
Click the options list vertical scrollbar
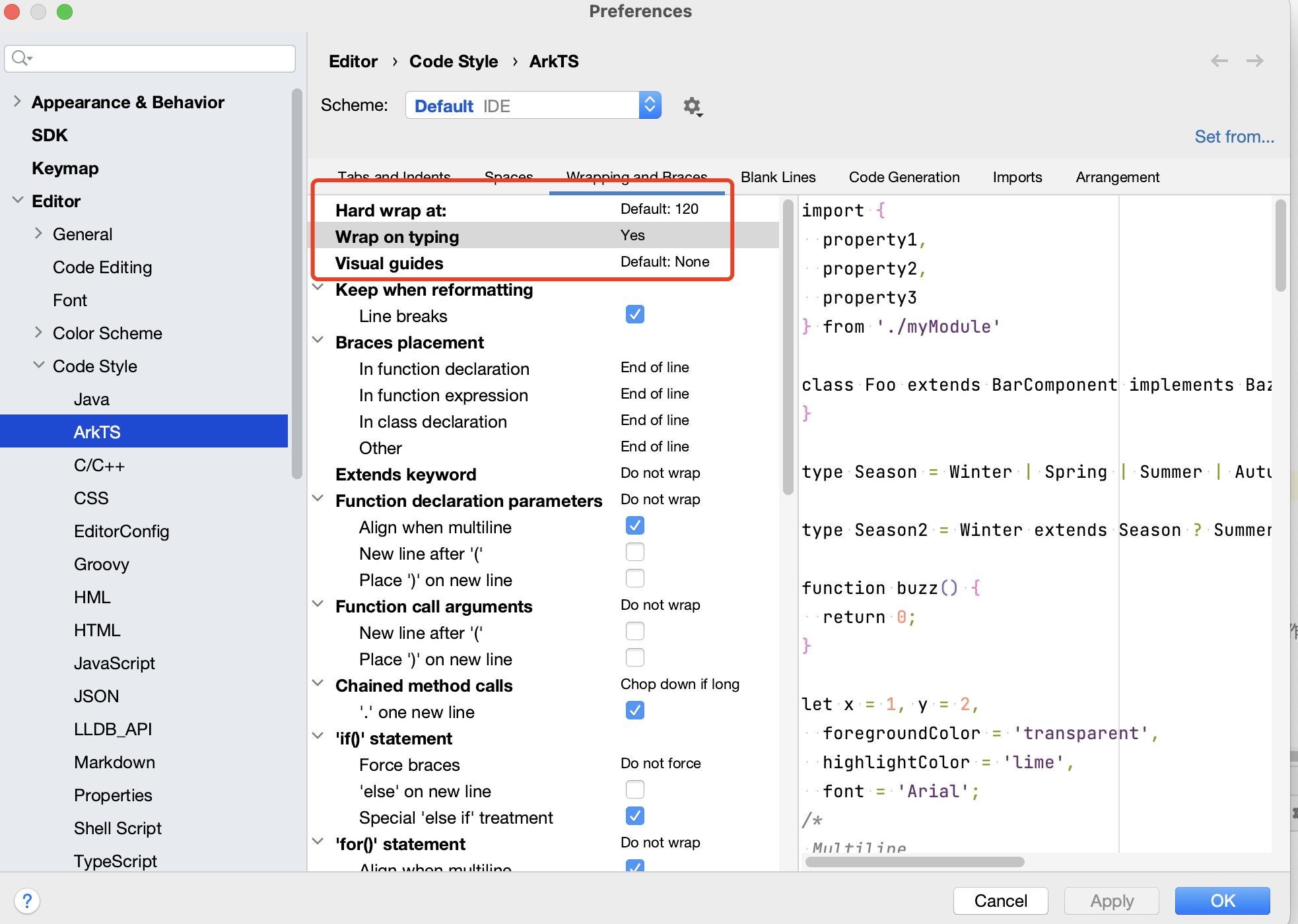point(788,347)
